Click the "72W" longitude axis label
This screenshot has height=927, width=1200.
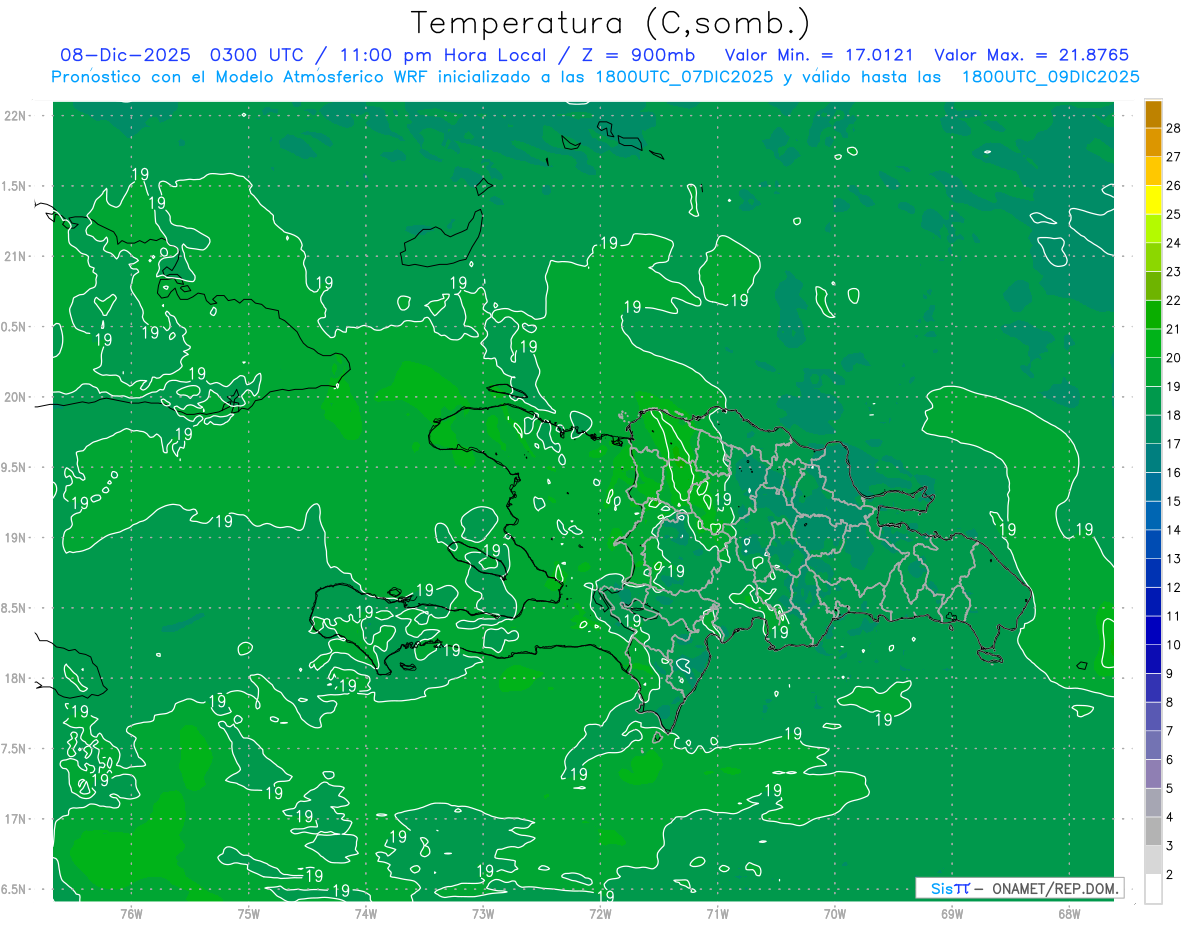[600, 913]
